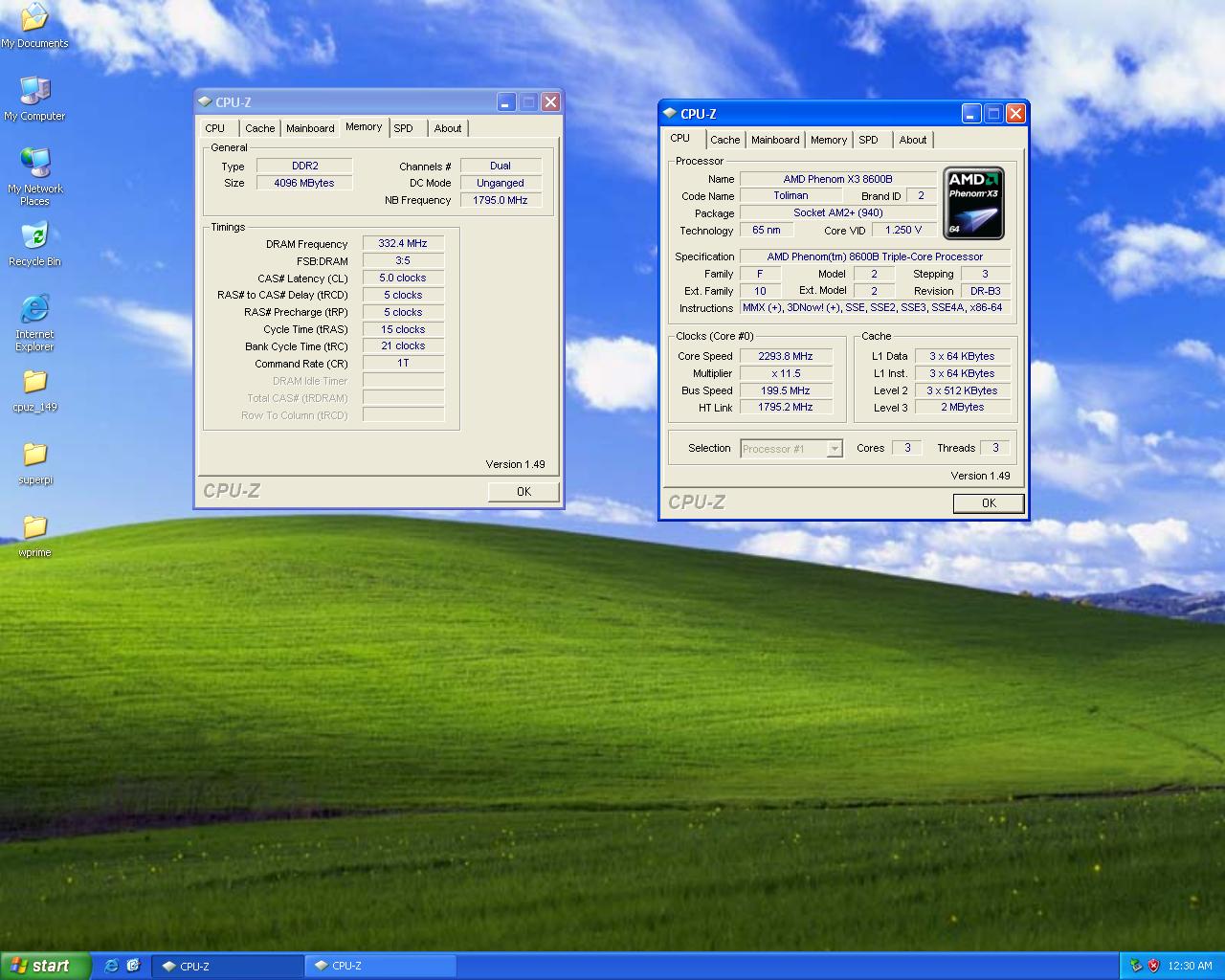The height and width of the screenshot is (980, 1225).
Task: Click the NB Frequency 1795.0 MHz value
Action: [501, 200]
